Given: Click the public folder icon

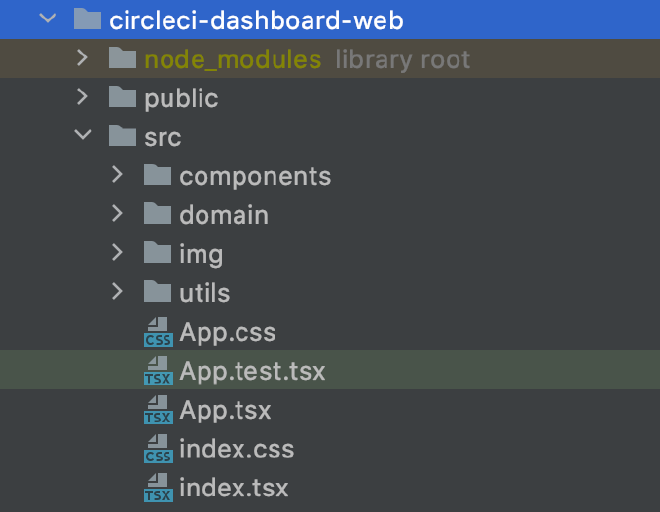Looking at the screenshot, I should 122,98.
